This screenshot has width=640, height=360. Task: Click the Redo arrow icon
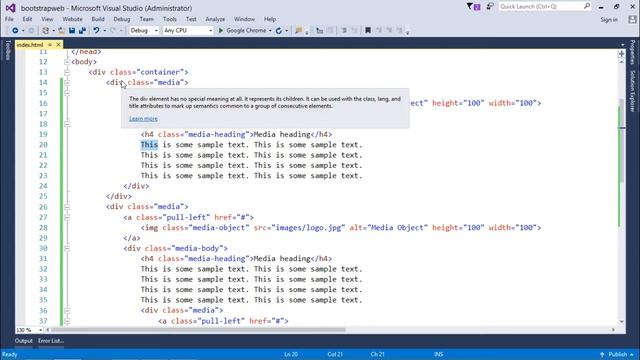pos(113,31)
